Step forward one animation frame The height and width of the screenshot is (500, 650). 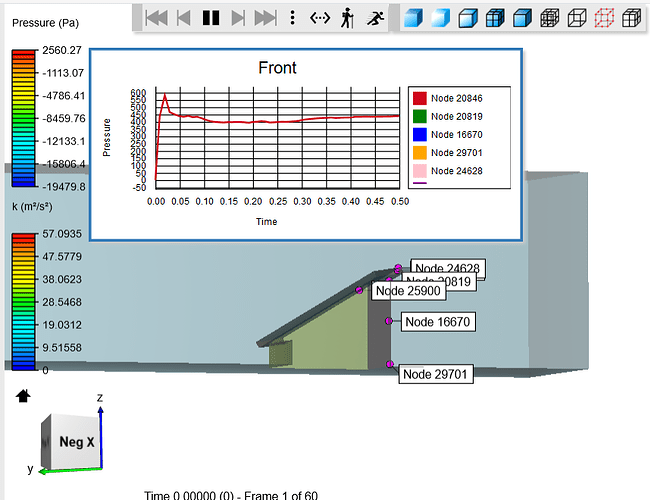pyautogui.click(x=237, y=17)
